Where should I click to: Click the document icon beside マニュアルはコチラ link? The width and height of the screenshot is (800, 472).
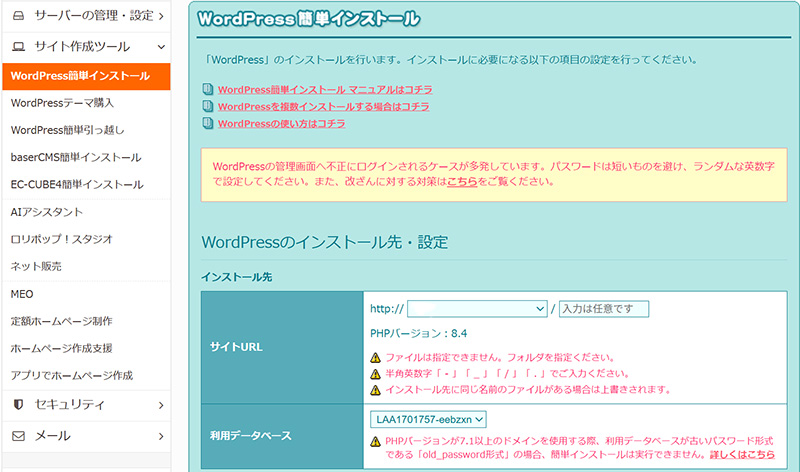(208, 89)
